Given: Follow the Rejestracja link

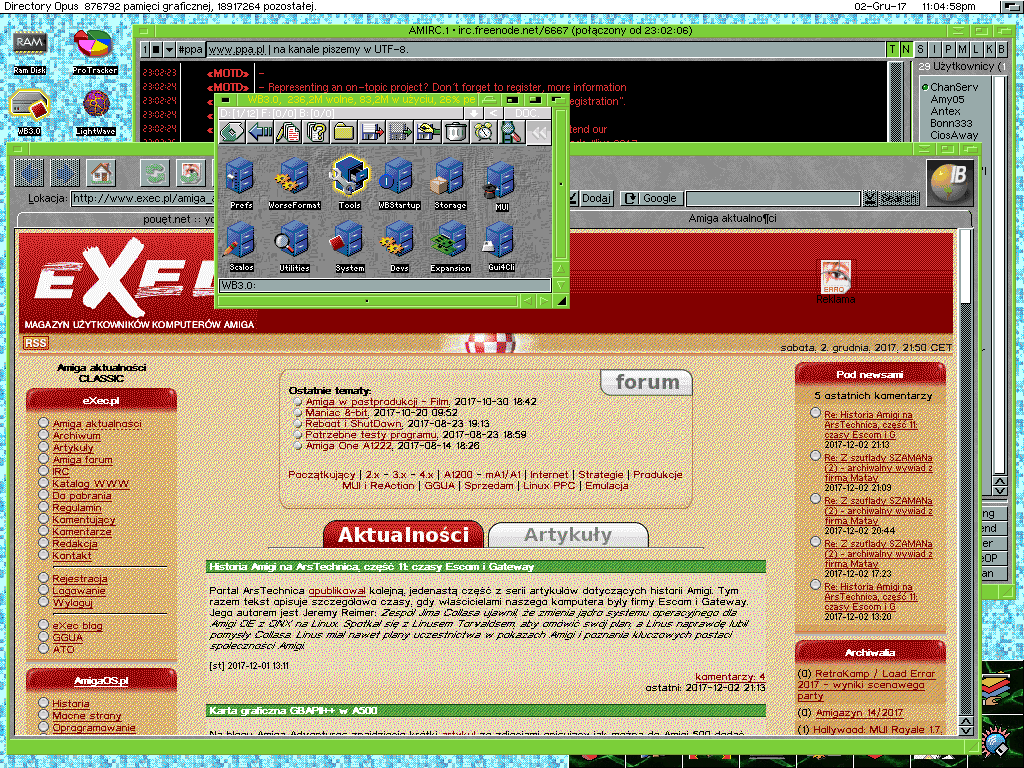Looking at the screenshot, I should tap(80, 579).
